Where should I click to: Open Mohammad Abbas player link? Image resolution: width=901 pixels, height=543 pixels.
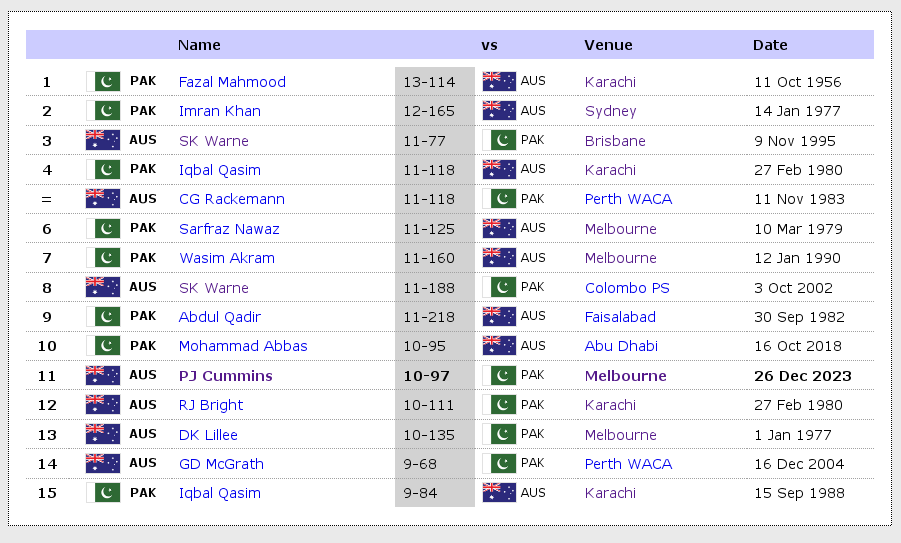coord(243,346)
